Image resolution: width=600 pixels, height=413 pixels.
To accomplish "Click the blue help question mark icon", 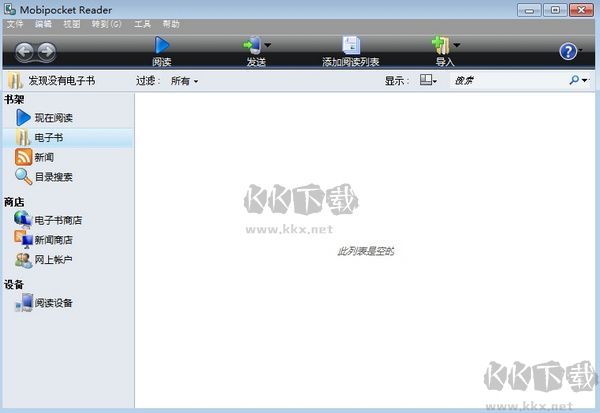I will (x=568, y=51).
